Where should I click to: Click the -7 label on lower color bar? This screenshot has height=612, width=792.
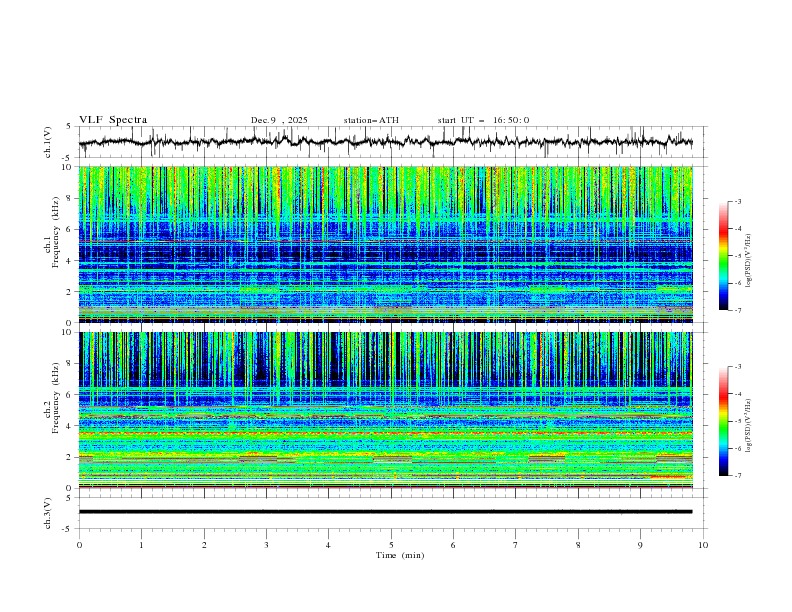[735, 476]
